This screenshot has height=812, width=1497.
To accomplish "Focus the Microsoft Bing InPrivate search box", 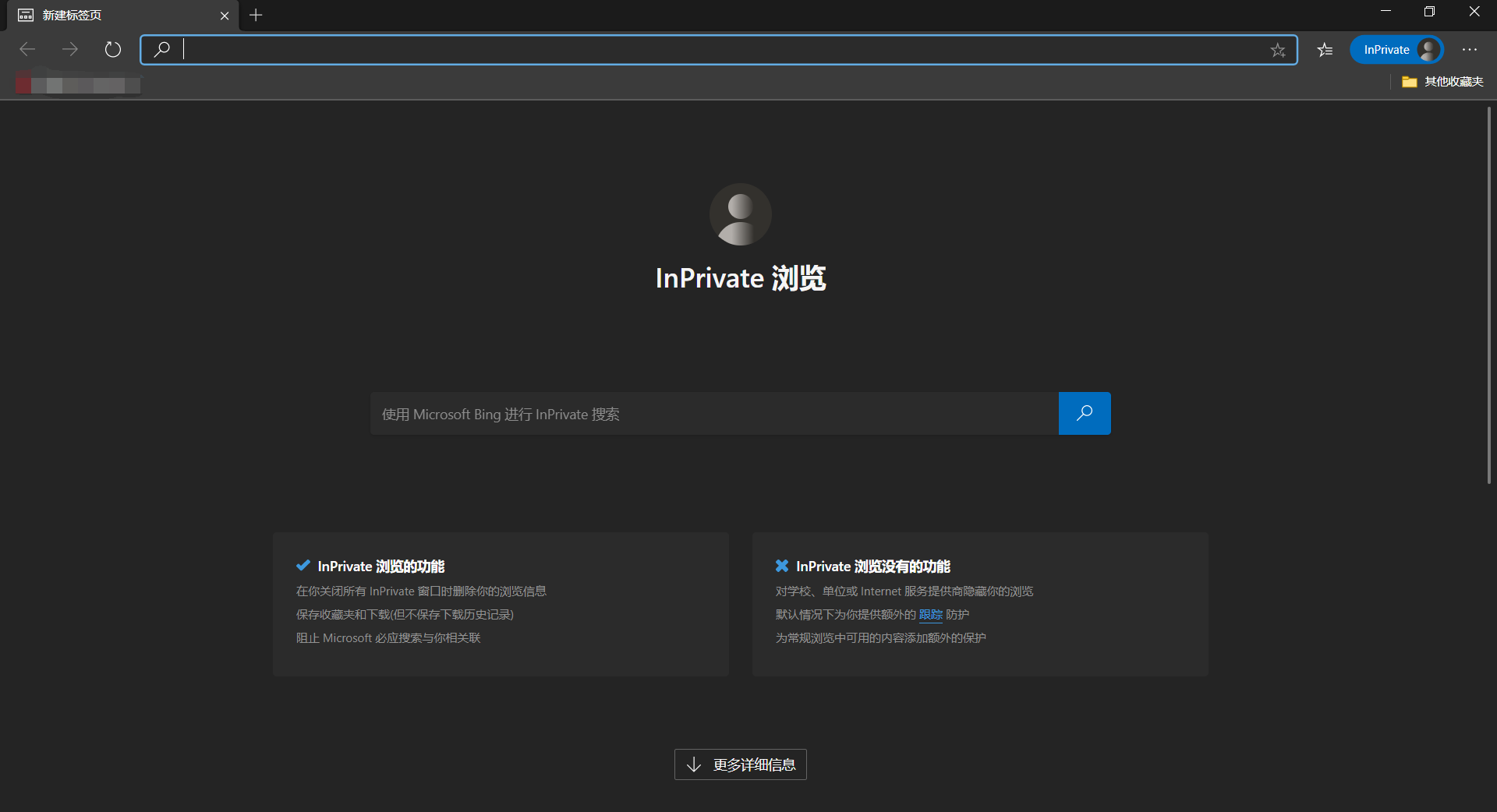I will [x=713, y=414].
